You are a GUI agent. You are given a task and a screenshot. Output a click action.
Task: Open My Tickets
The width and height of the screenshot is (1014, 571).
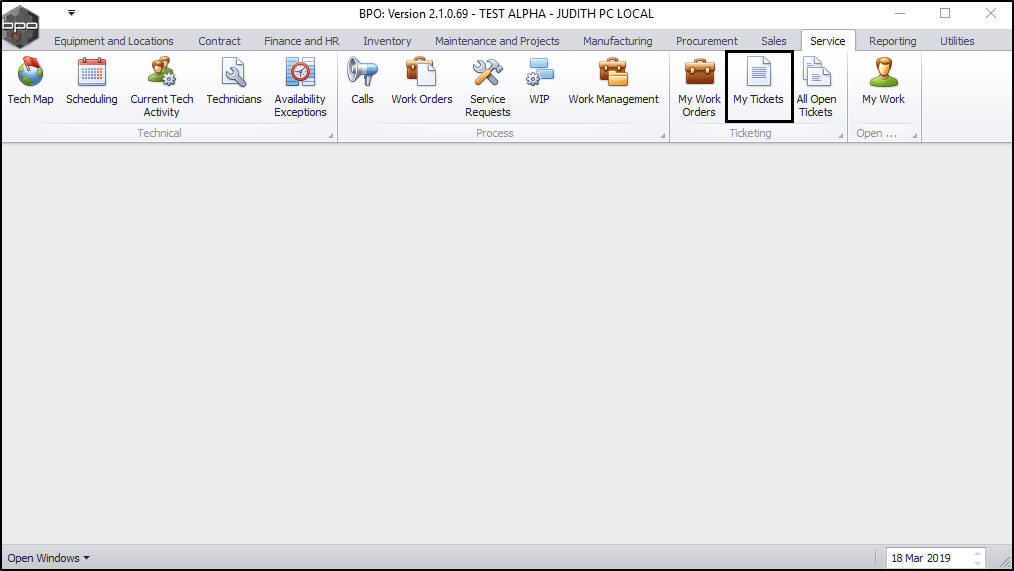[x=759, y=86]
